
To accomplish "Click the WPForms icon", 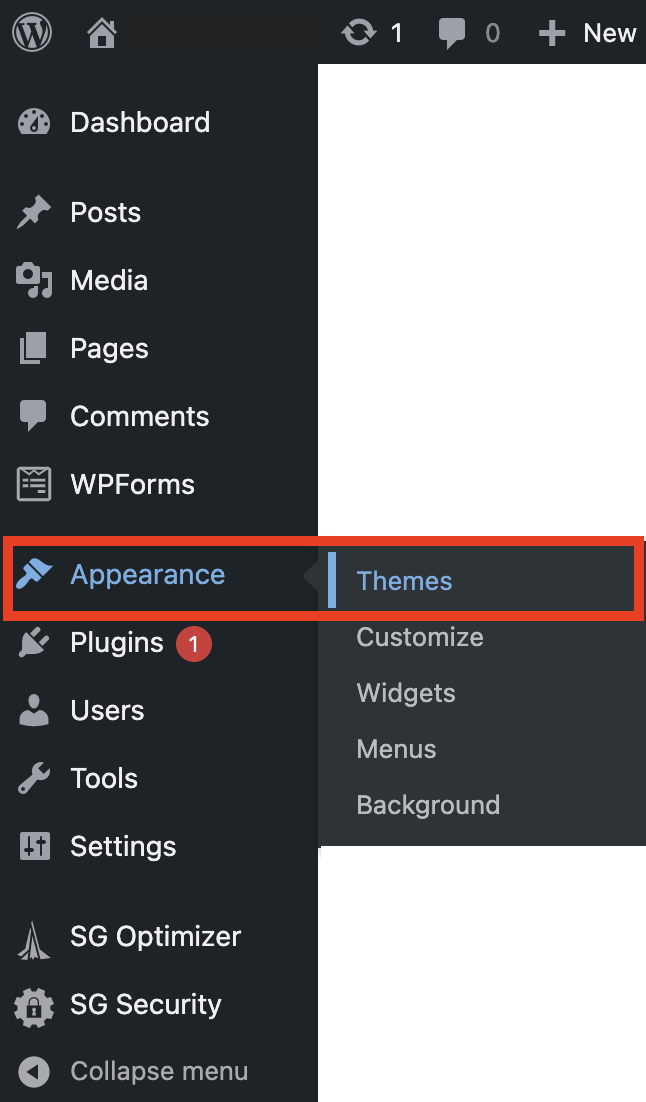I will point(34,484).
